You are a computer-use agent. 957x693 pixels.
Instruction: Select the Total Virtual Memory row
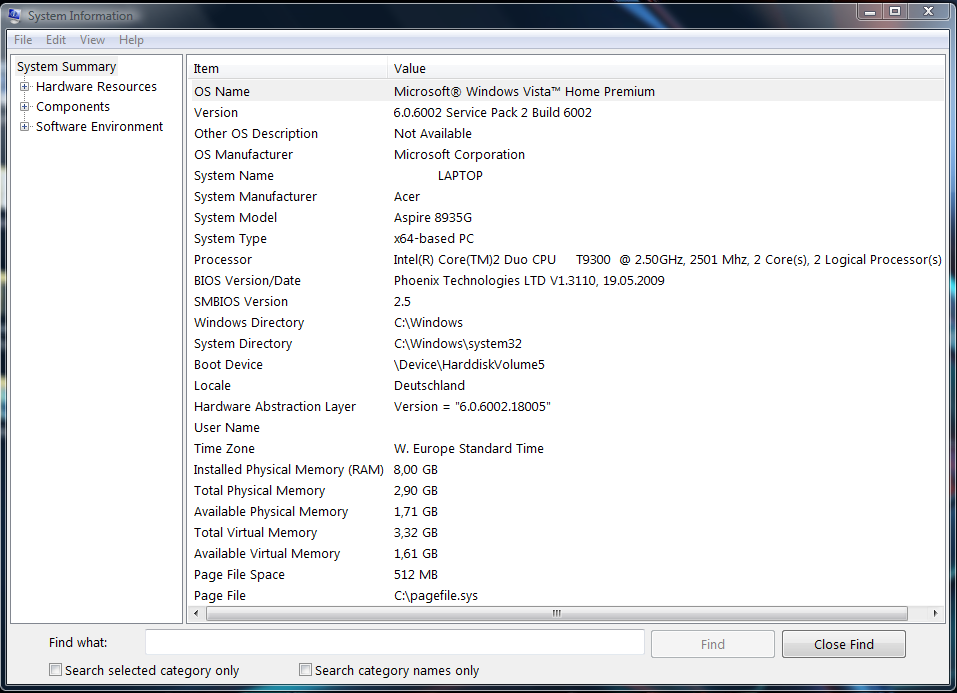(x=566, y=532)
